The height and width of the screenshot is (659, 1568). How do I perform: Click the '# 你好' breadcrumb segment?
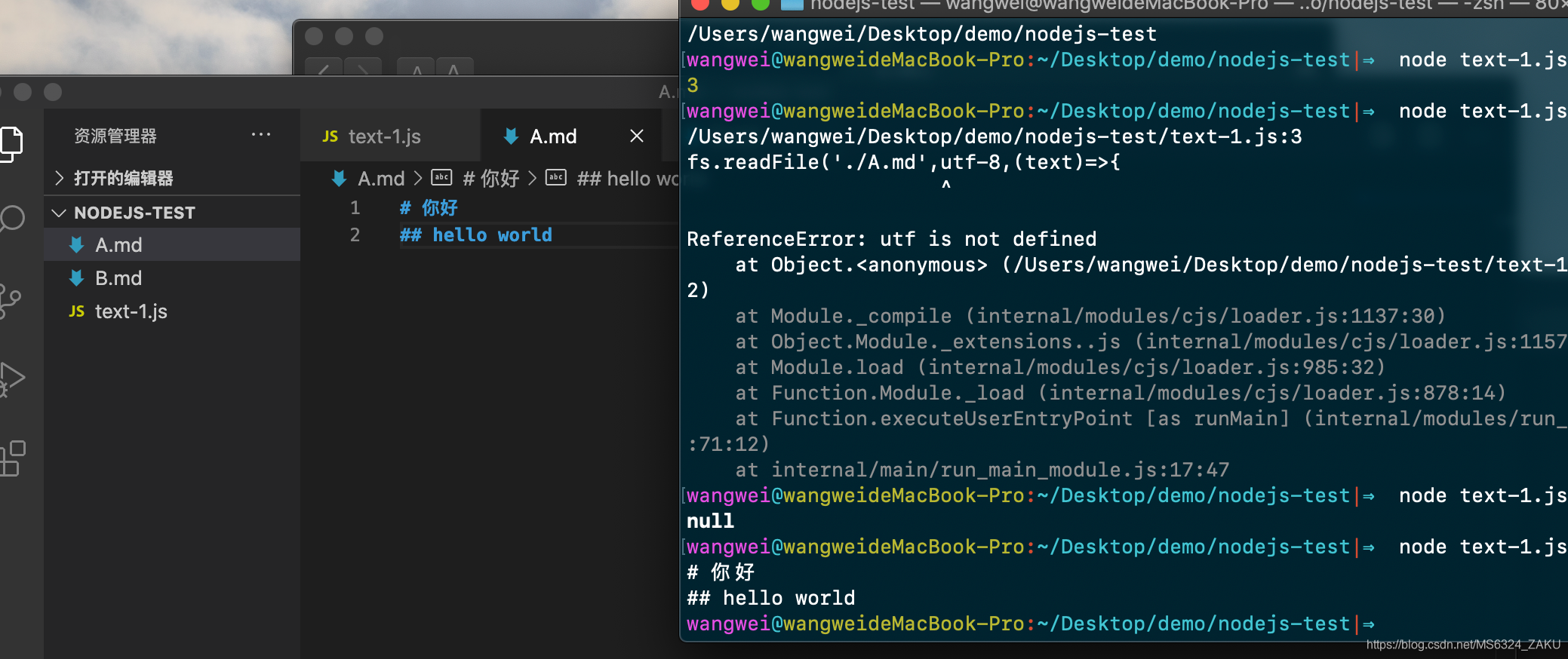click(490, 179)
